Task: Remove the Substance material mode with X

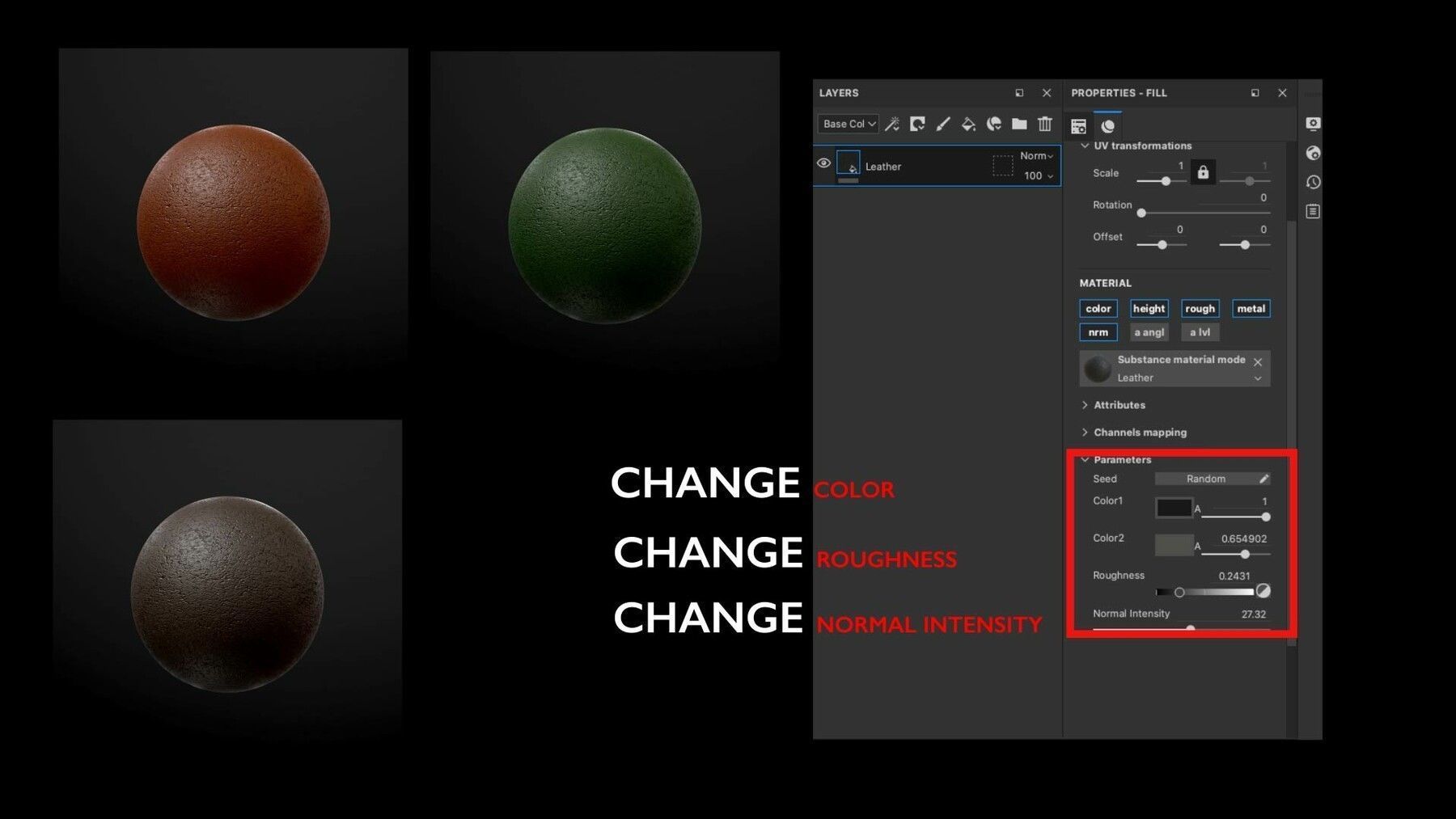Action: coord(1258,361)
